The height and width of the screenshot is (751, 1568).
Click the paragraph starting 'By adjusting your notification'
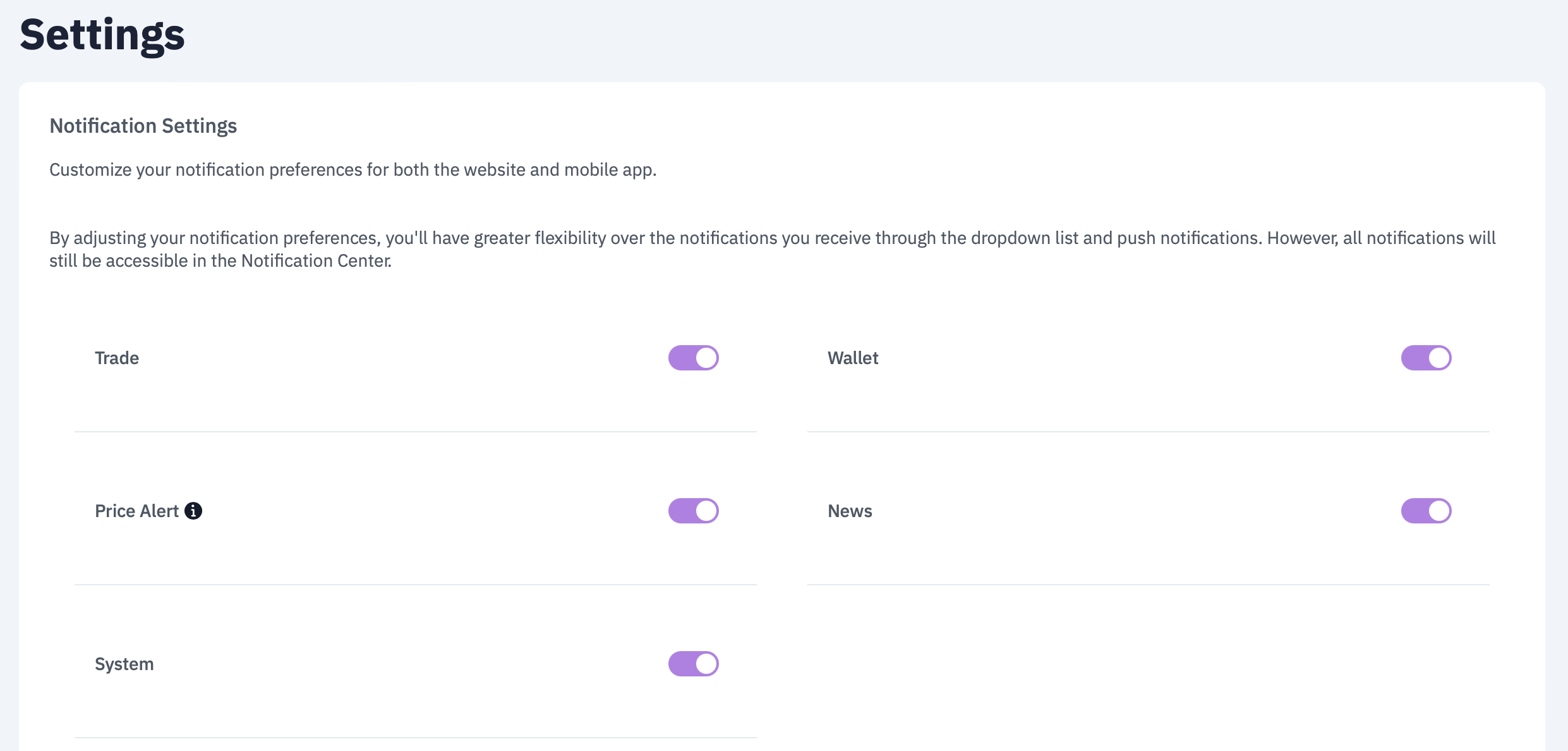tap(773, 249)
